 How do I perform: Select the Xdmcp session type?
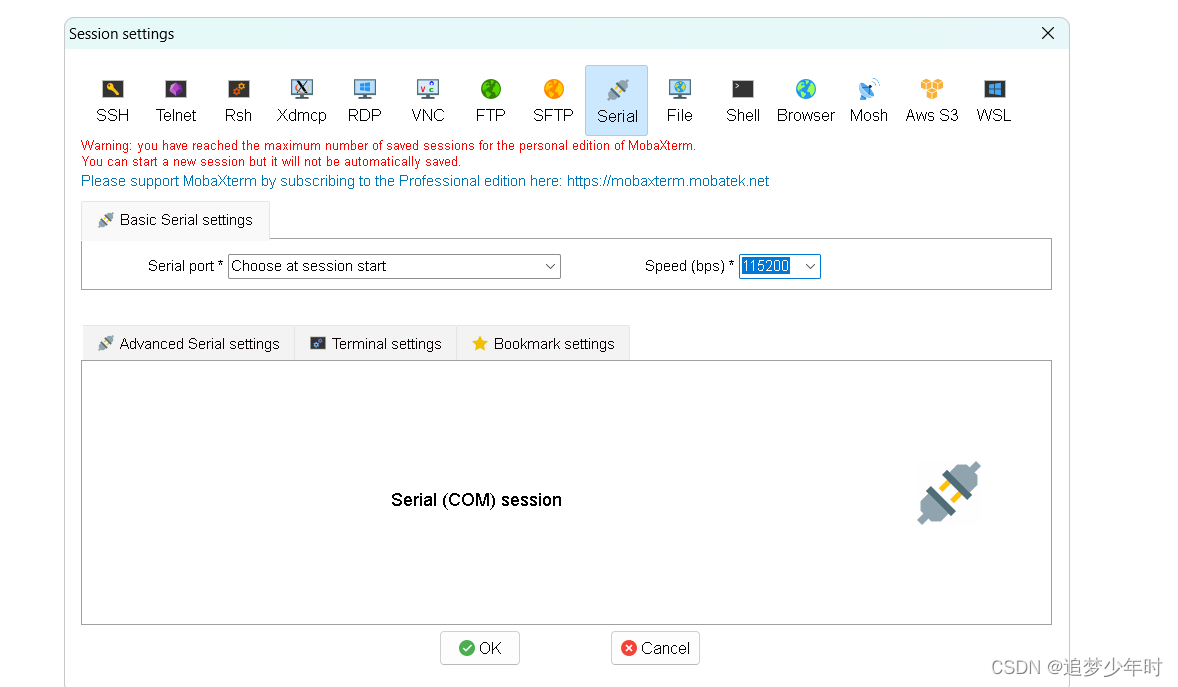click(x=301, y=101)
